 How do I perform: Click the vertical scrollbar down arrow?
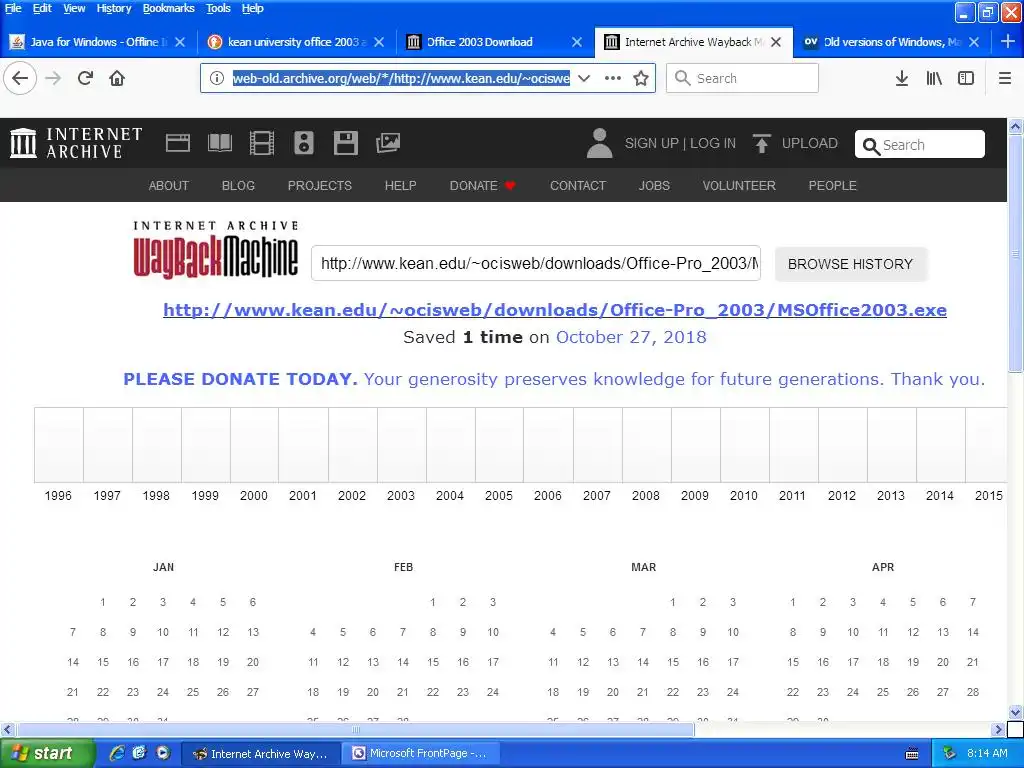1016,713
